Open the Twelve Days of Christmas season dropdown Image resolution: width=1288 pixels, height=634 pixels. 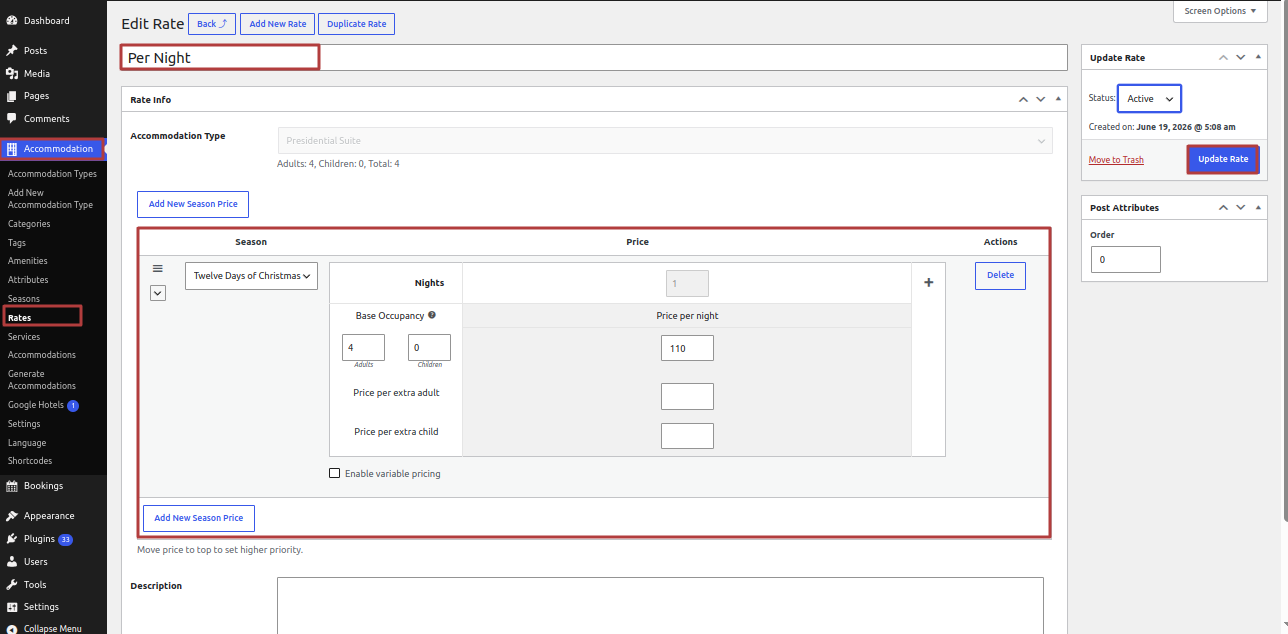tap(251, 276)
